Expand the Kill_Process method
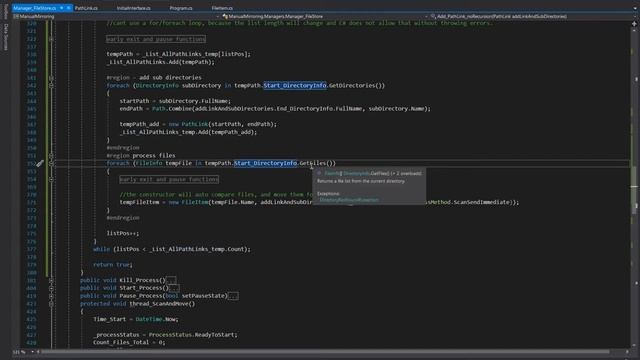 (51, 280)
